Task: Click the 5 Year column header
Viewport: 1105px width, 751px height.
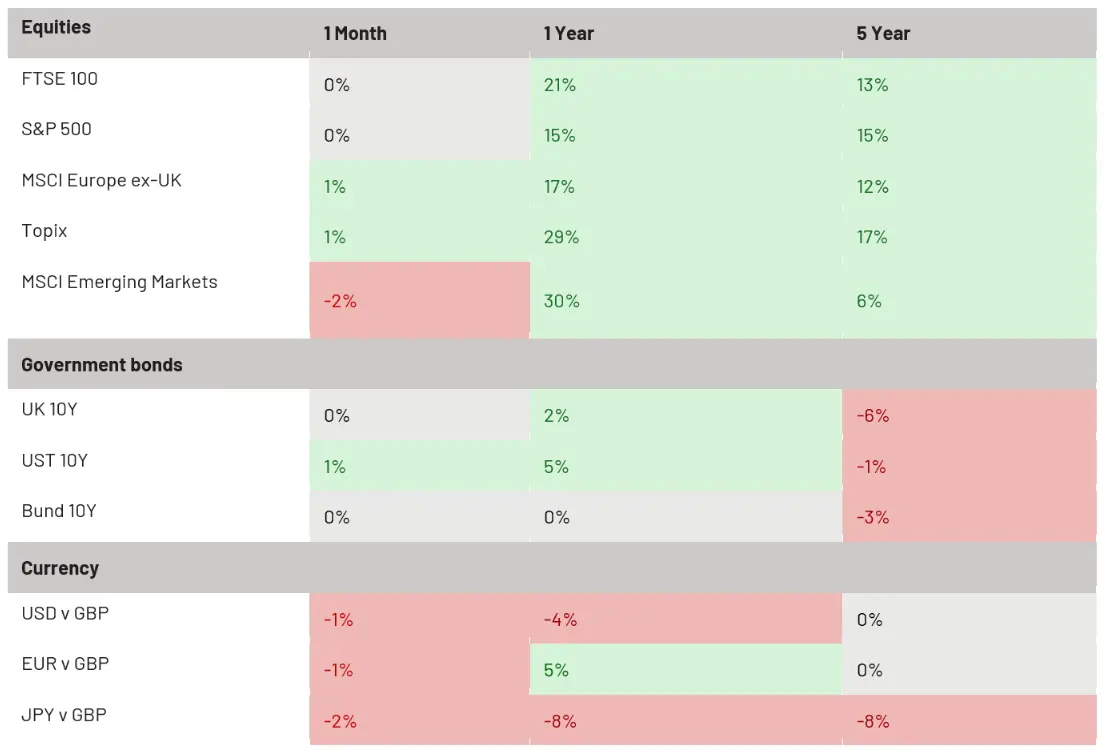Action: [883, 34]
